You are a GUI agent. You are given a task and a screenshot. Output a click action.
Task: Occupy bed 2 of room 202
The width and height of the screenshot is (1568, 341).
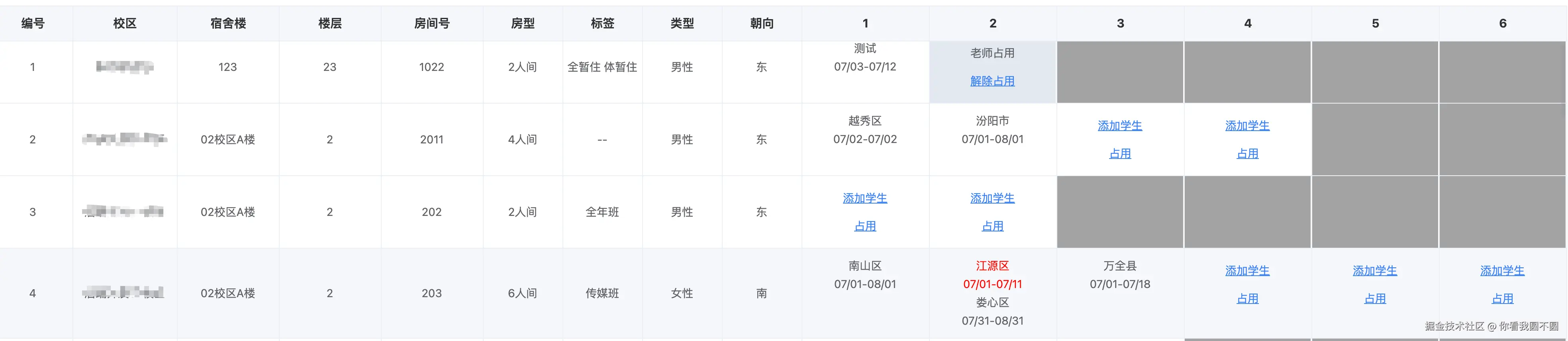pyautogui.click(x=992, y=226)
